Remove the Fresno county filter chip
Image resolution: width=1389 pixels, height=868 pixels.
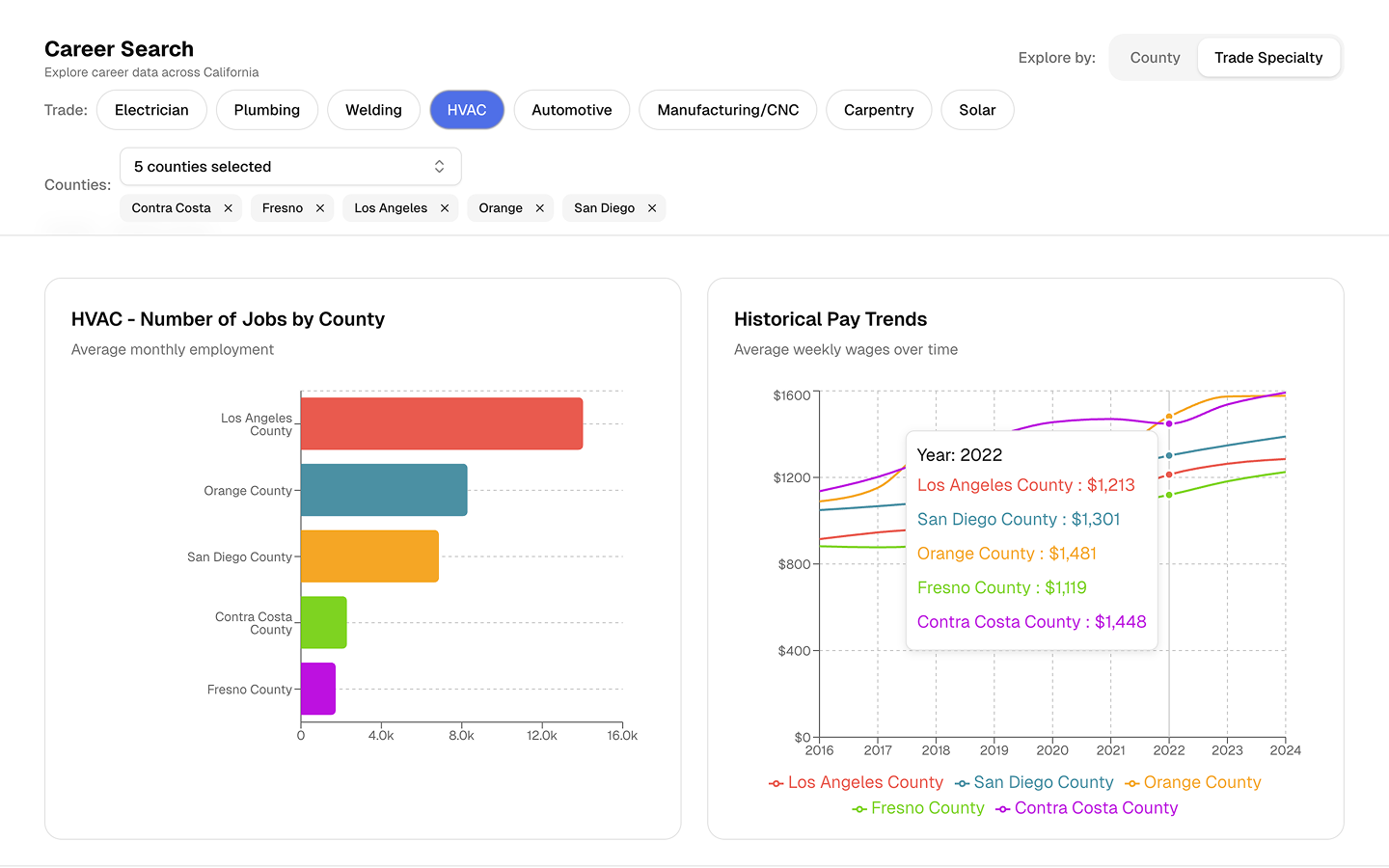coord(319,207)
